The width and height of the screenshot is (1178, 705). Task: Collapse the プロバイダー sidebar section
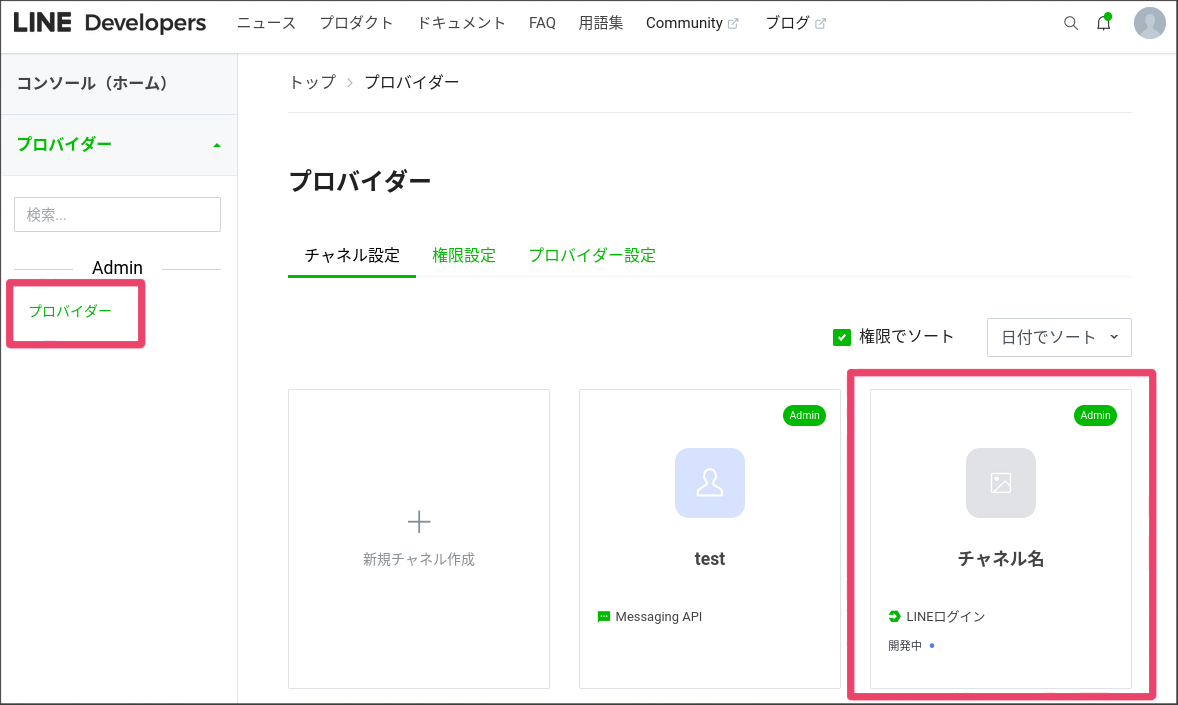coord(216,144)
